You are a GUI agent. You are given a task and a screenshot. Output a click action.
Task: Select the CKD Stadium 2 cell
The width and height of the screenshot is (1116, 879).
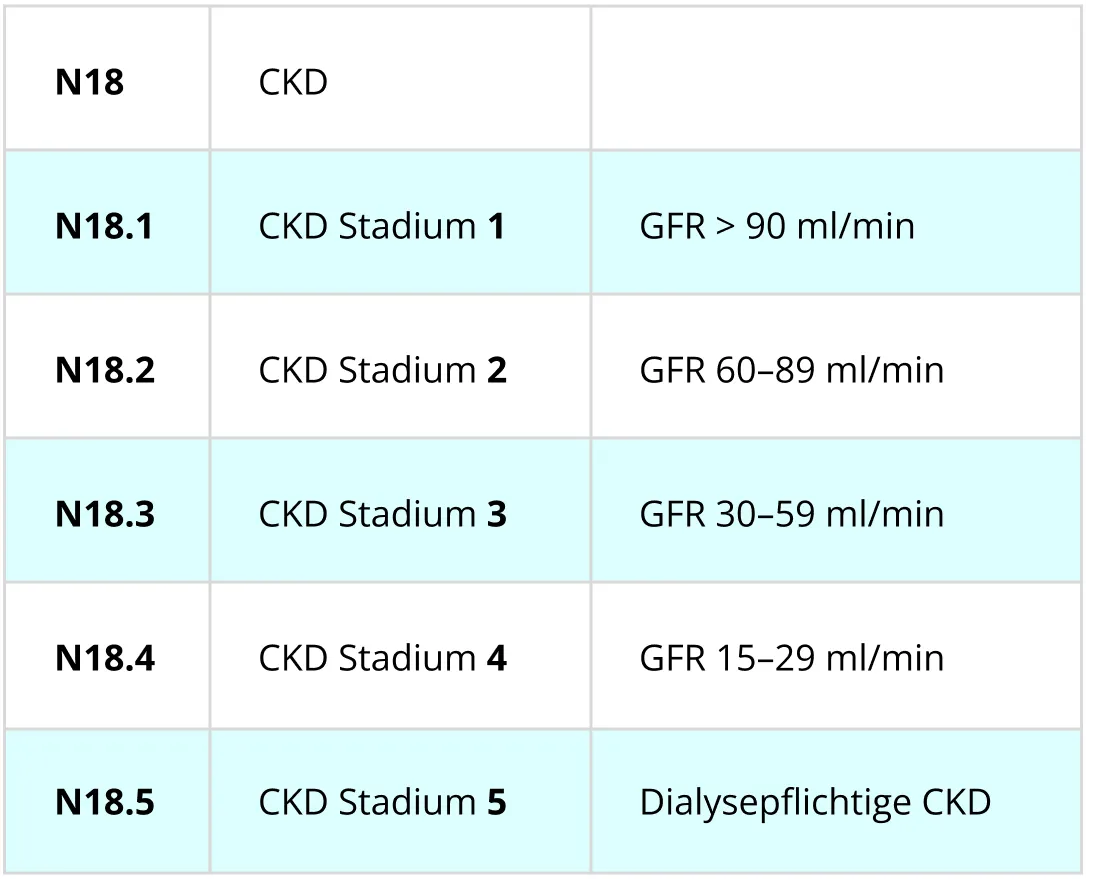pyautogui.click(x=383, y=371)
